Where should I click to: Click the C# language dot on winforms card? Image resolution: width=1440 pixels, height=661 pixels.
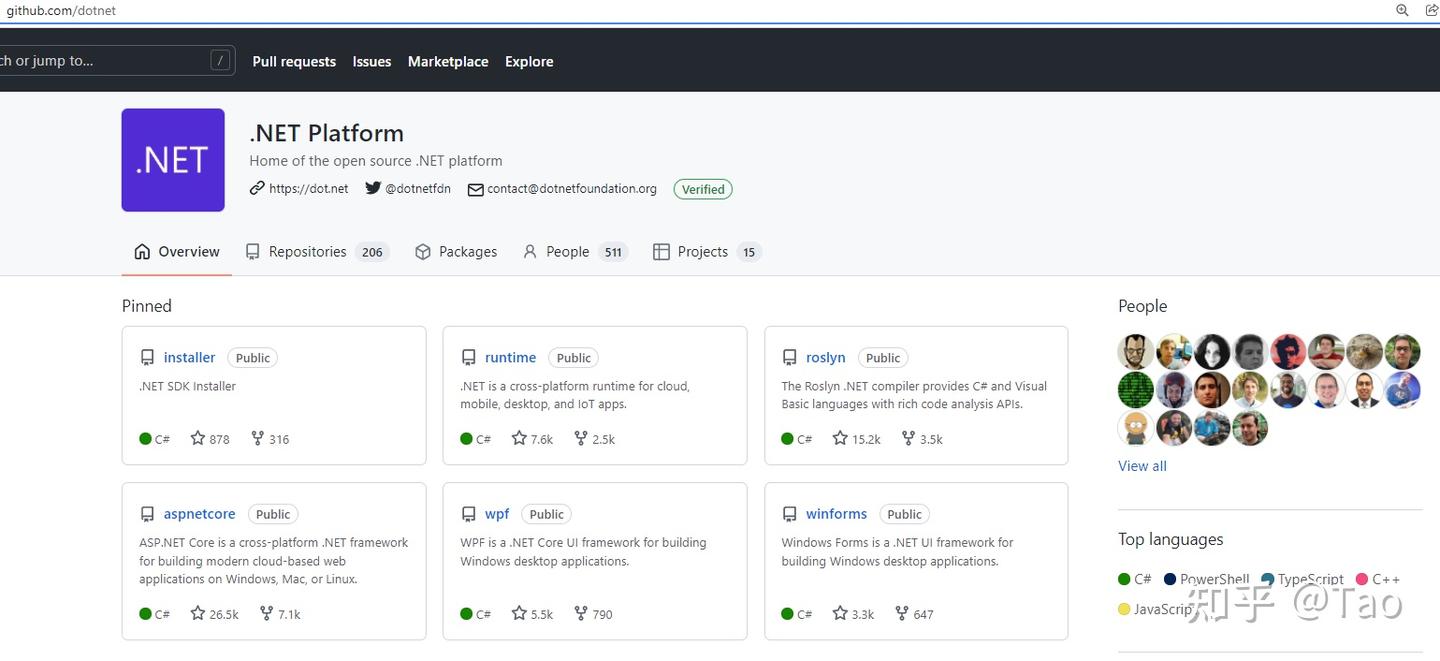click(x=788, y=614)
